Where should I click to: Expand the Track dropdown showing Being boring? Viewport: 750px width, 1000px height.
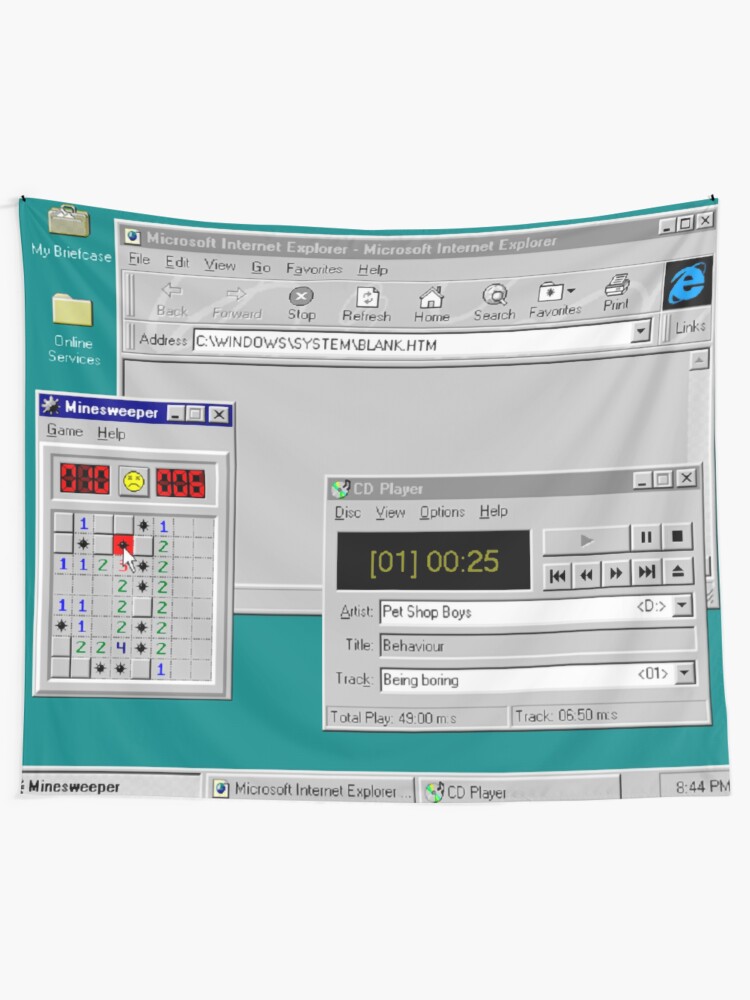coord(684,674)
